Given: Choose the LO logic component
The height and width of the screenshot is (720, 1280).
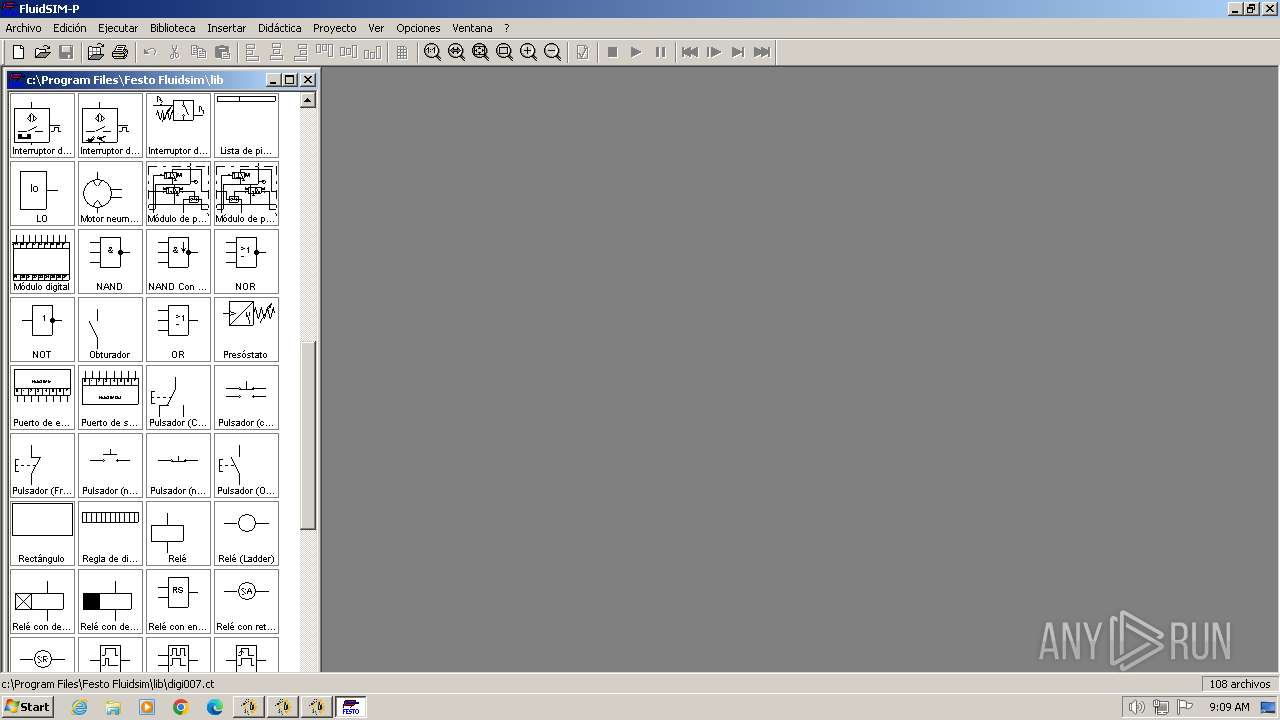Looking at the screenshot, I should [x=42, y=194].
